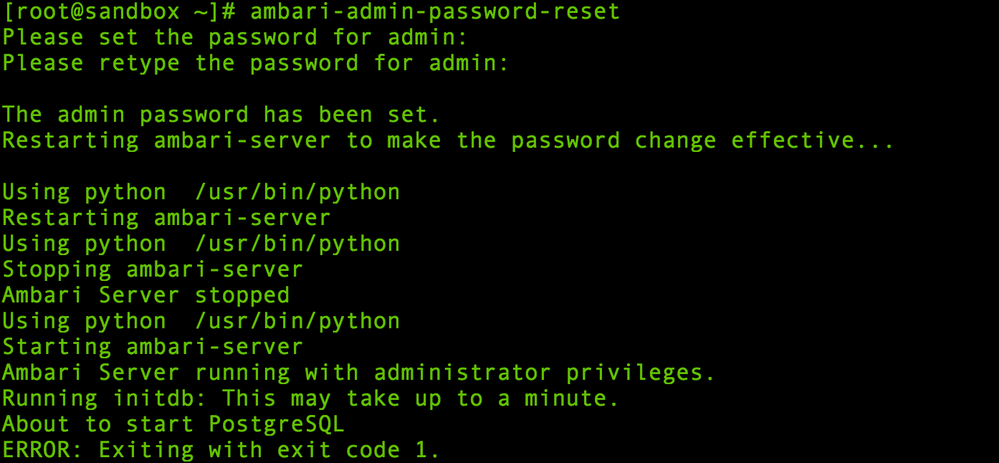Select the "Please set the password" line
Screen dimensions: 999x463
point(235,38)
